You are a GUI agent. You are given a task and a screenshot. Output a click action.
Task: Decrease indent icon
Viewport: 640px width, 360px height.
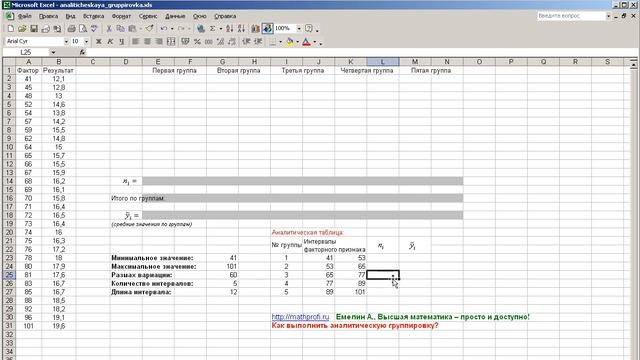pyautogui.click(x=246, y=42)
